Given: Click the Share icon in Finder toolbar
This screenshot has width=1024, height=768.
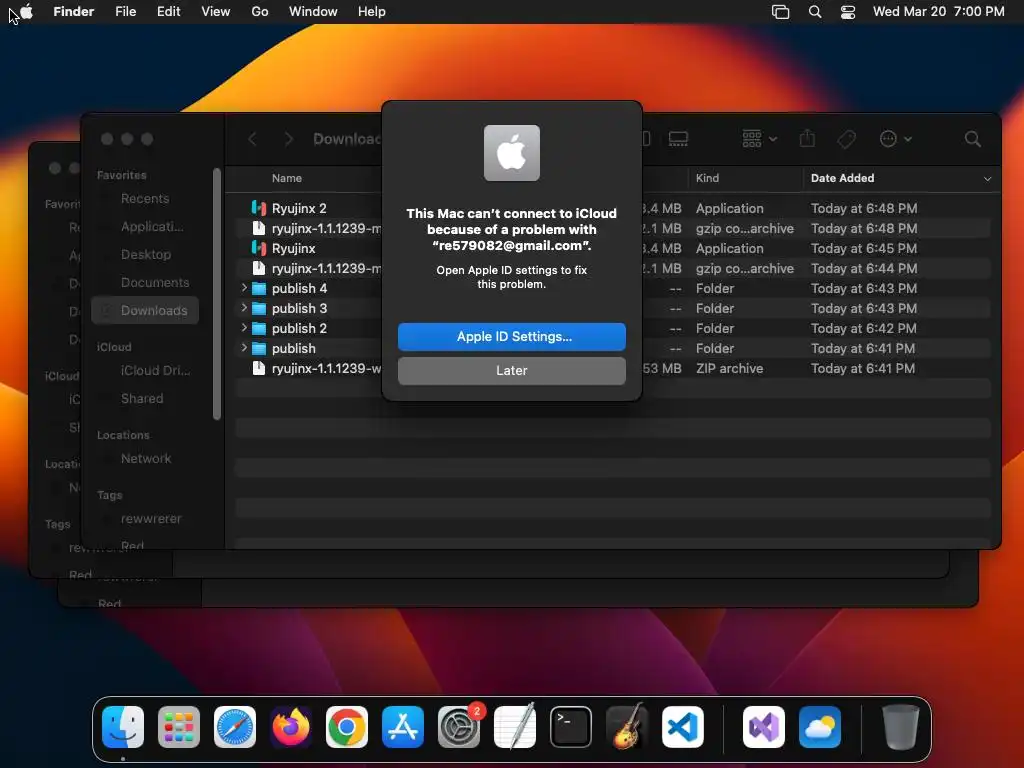Looking at the screenshot, I should point(807,138).
